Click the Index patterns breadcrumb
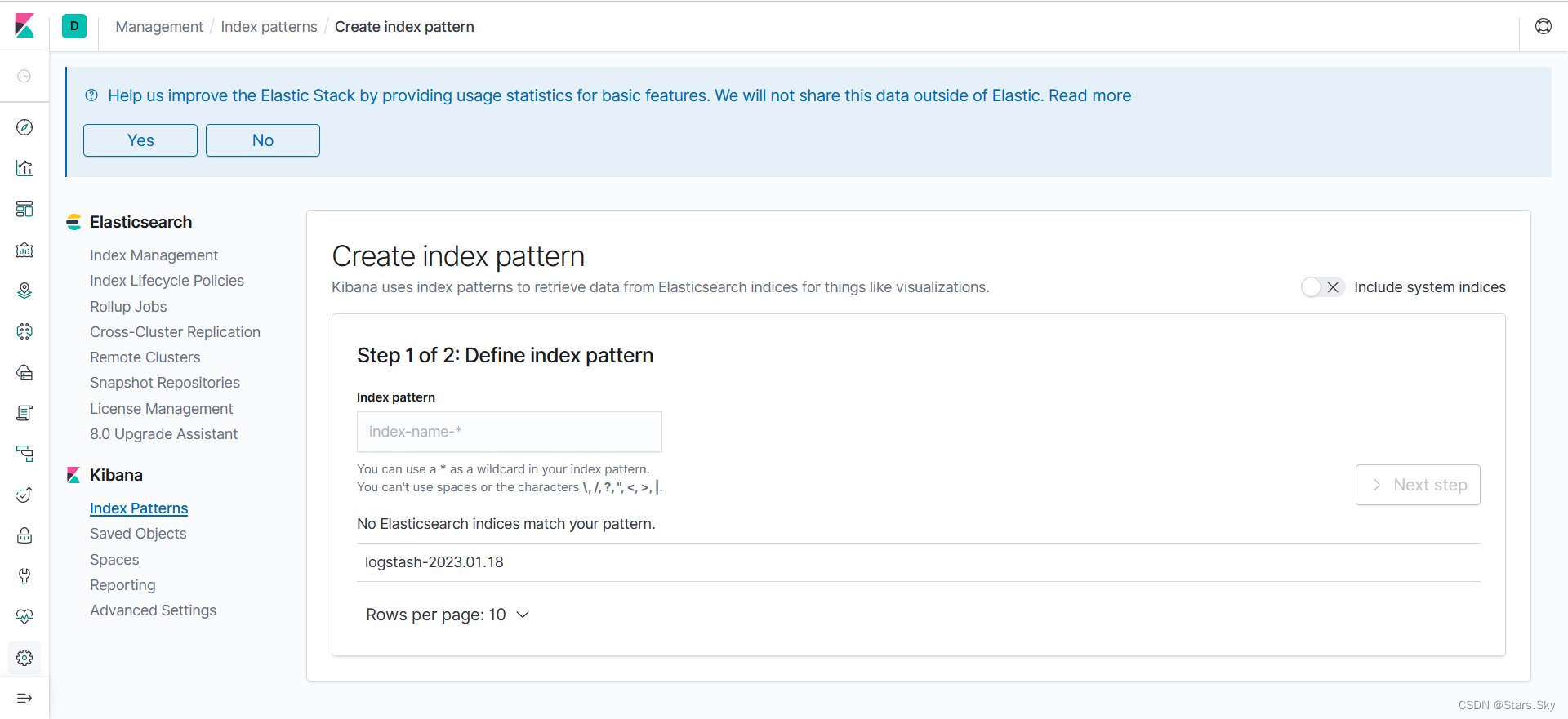 tap(269, 27)
